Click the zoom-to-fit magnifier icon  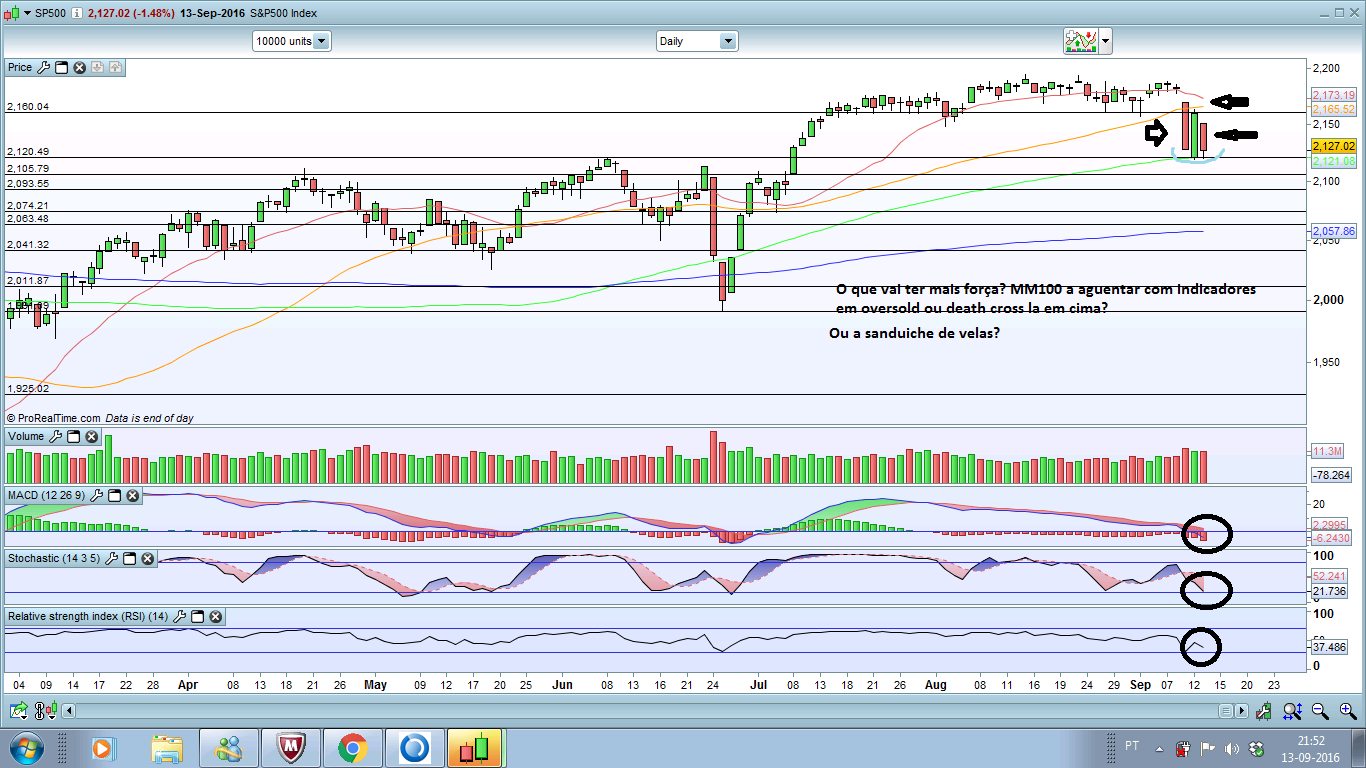(1292, 711)
